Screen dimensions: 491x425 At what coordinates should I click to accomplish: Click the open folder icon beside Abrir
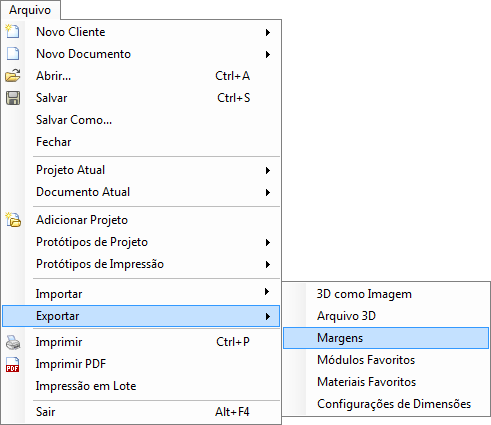point(13,76)
